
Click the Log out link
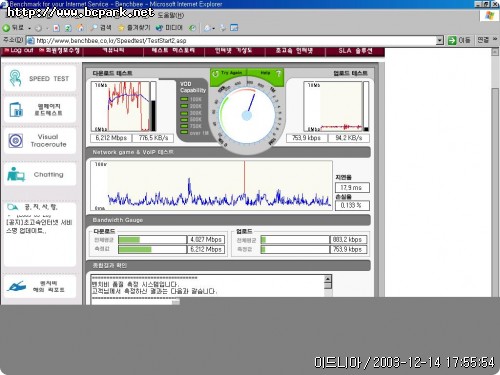[19, 51]
